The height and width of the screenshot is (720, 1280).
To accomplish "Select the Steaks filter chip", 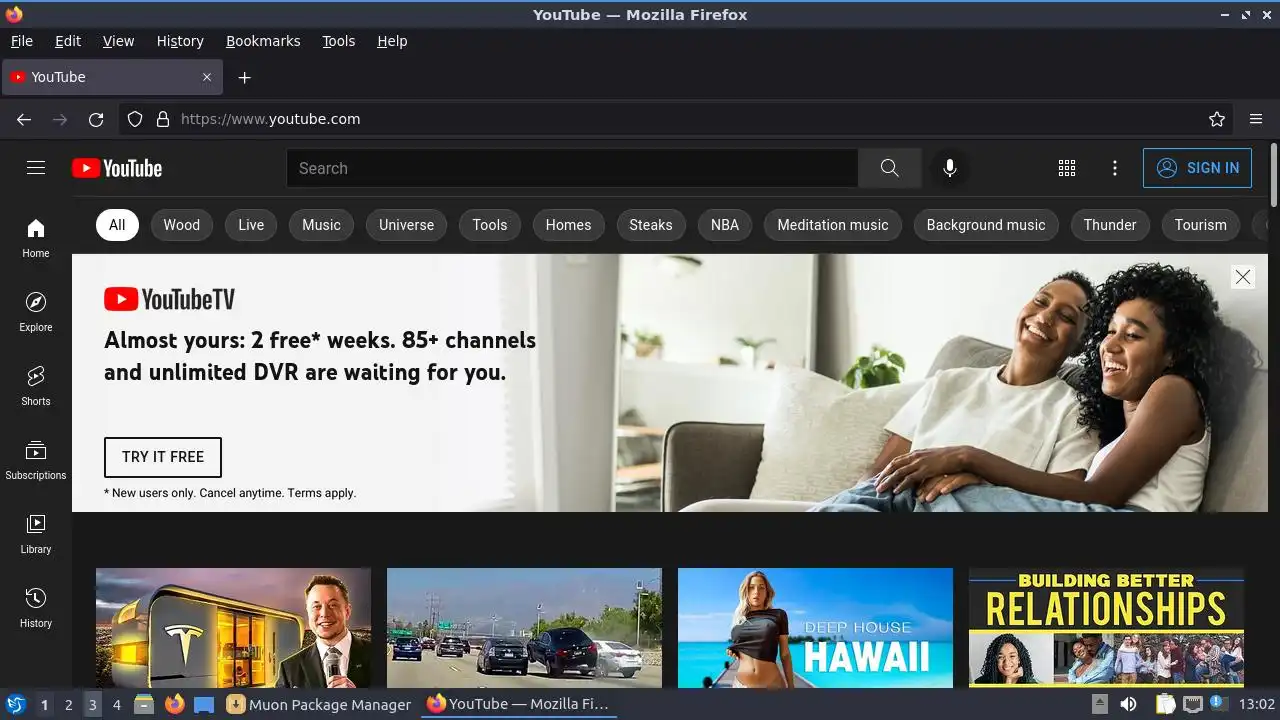I will pyautogui.click(x=651, y=225).
